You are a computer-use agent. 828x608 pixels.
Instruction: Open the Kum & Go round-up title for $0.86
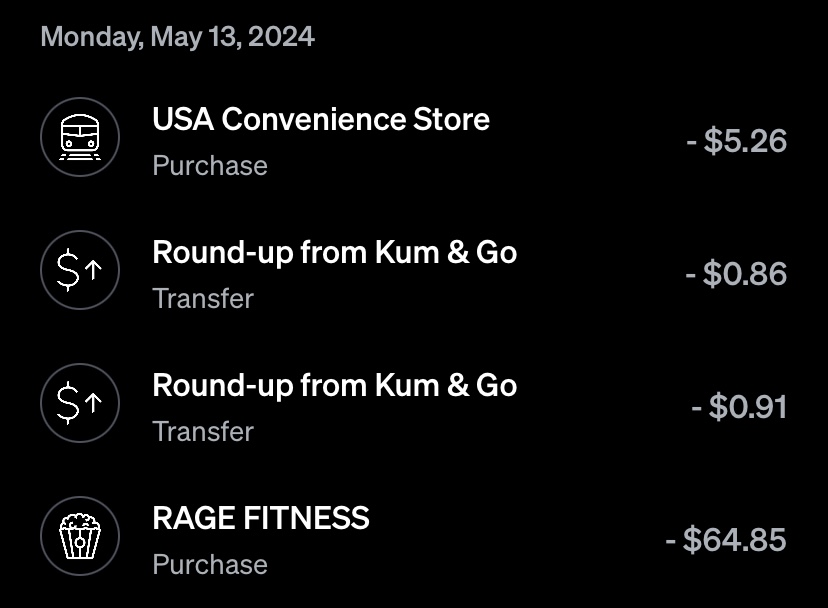coord(334,253)
